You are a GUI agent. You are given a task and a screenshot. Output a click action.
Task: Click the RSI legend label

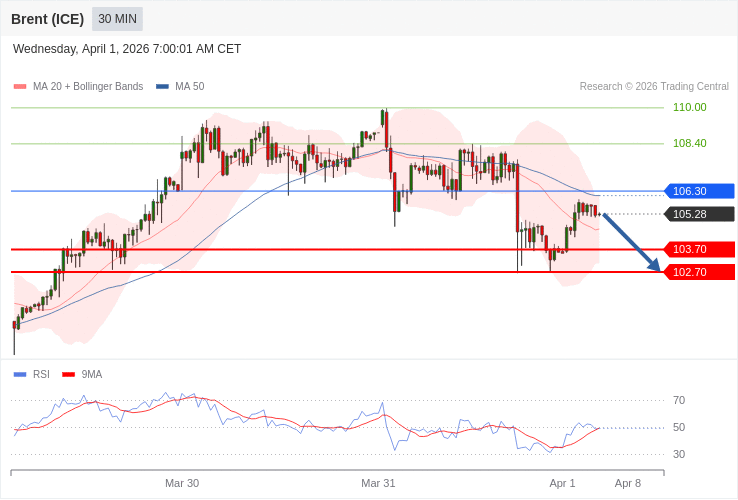pyautogui.click(x=41, y=375)
